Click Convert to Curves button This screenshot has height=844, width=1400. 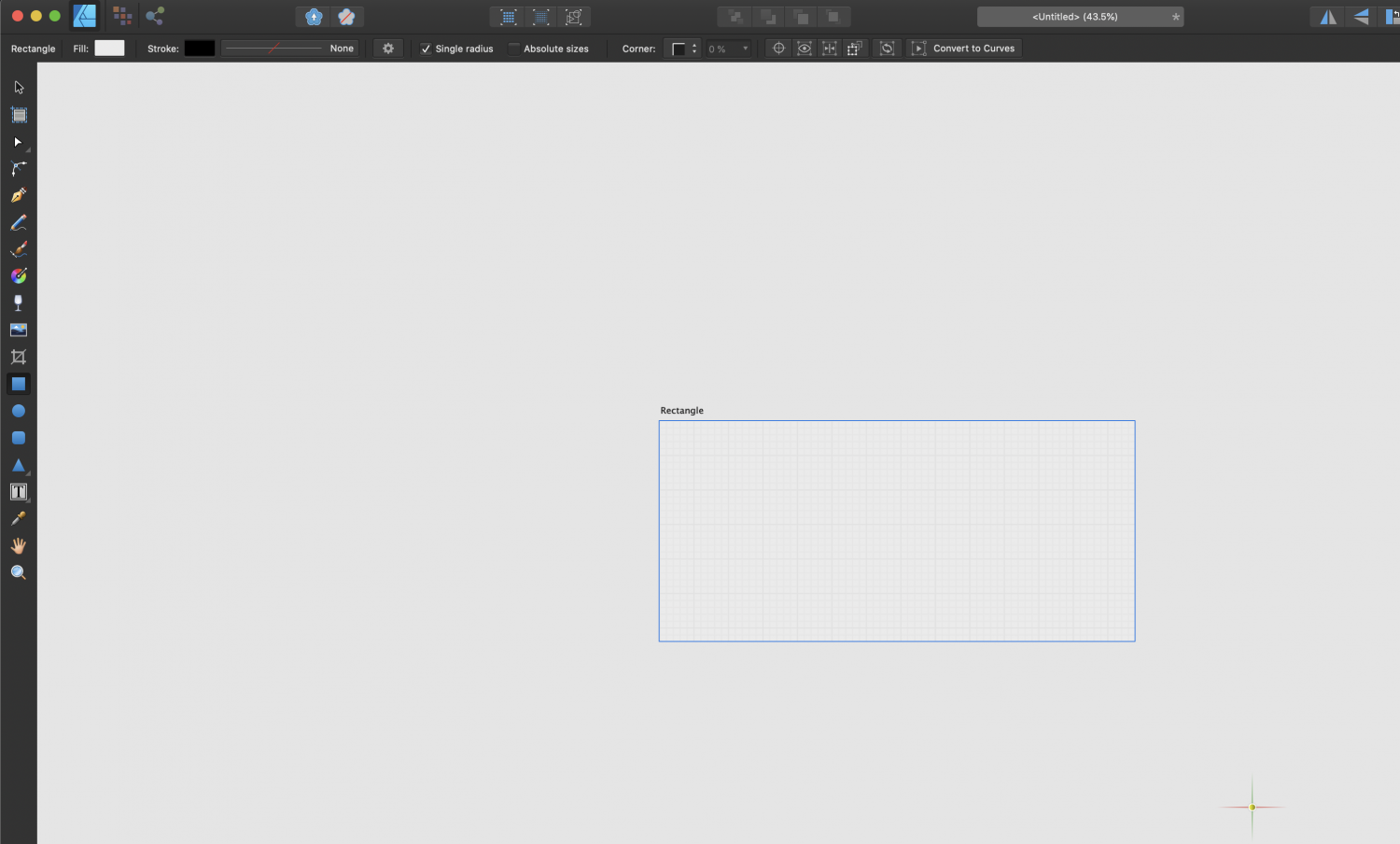coord(973,49)
